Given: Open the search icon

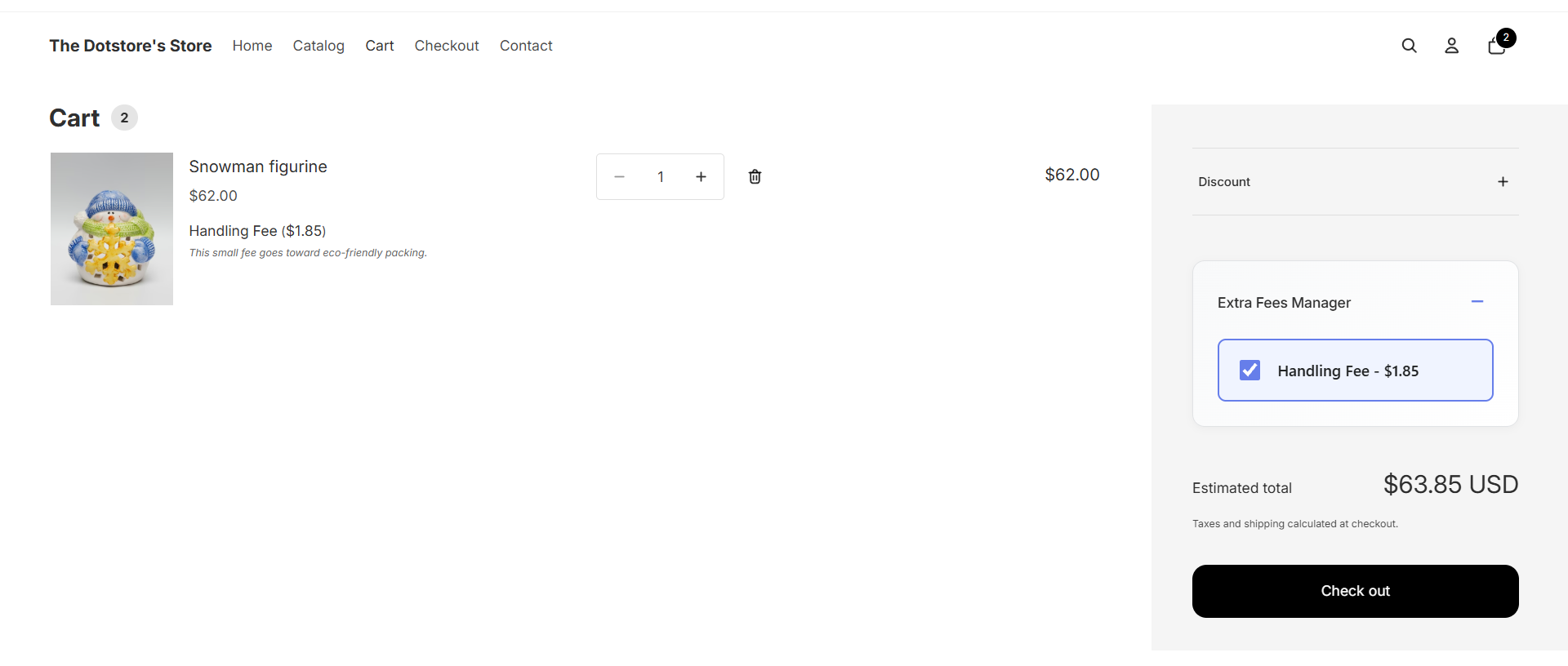Looking at the screenshot, I should pyautogui.click(x=1409, y=46).
